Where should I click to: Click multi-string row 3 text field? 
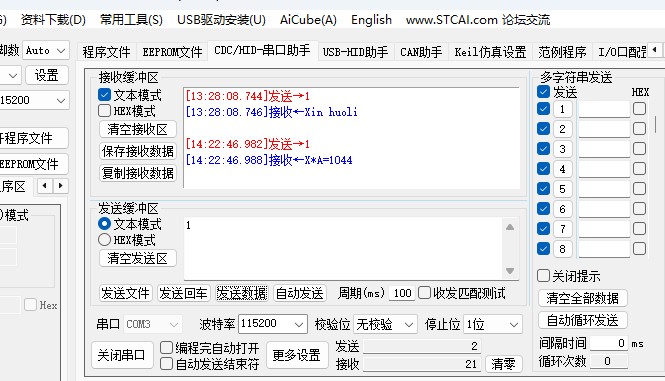(604, 148)
